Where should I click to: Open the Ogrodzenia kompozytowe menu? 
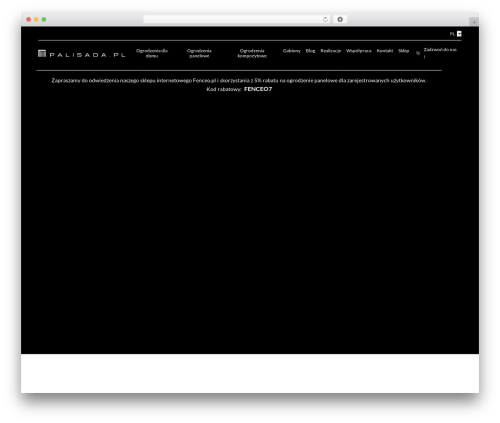click(x=252, y=53)
